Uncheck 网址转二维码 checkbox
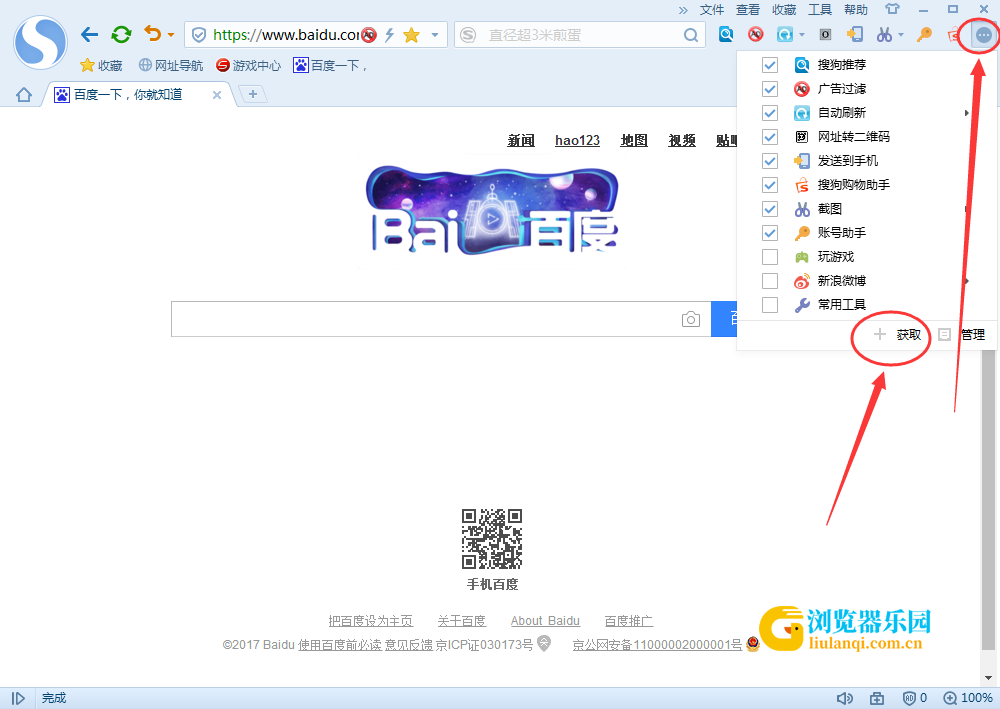Viewport: 1000px width, 709px height. (x=770, y=137)
